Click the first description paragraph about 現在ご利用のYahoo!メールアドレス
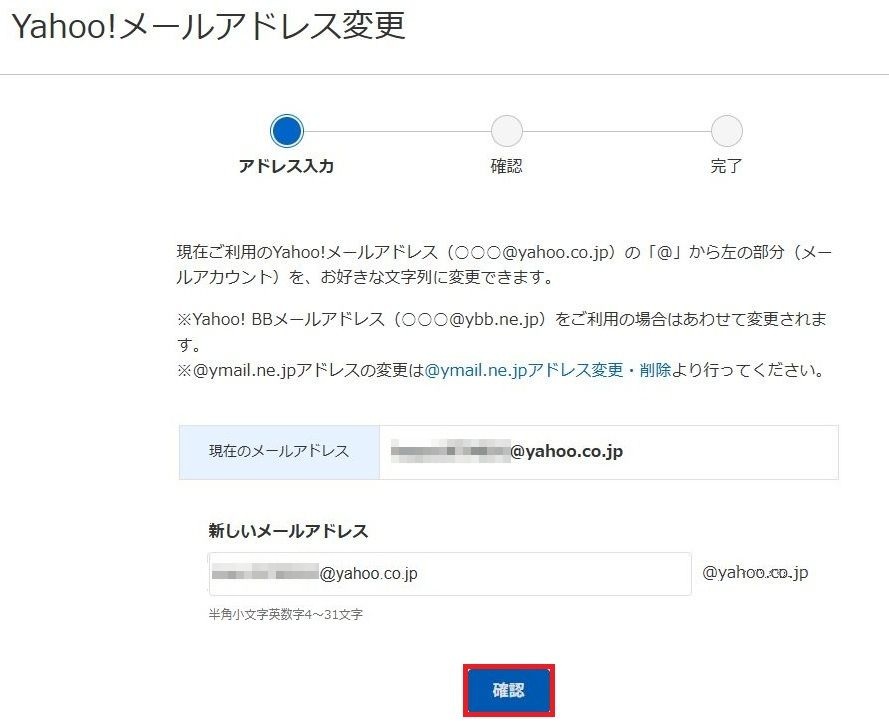Image resolution: width=889 pixels, height=727 pixels. pos(504,265)
